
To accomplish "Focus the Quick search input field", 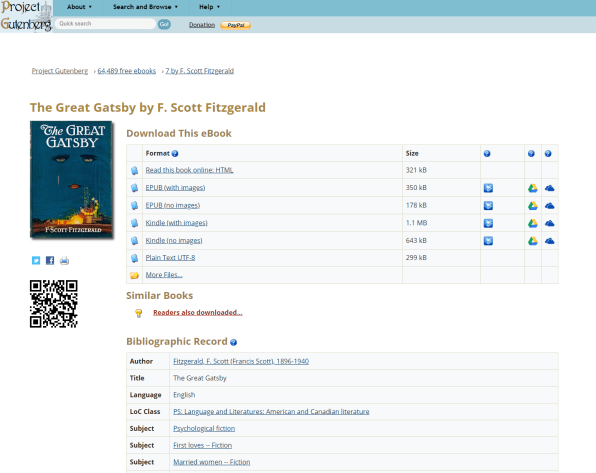I will [105, 24].
